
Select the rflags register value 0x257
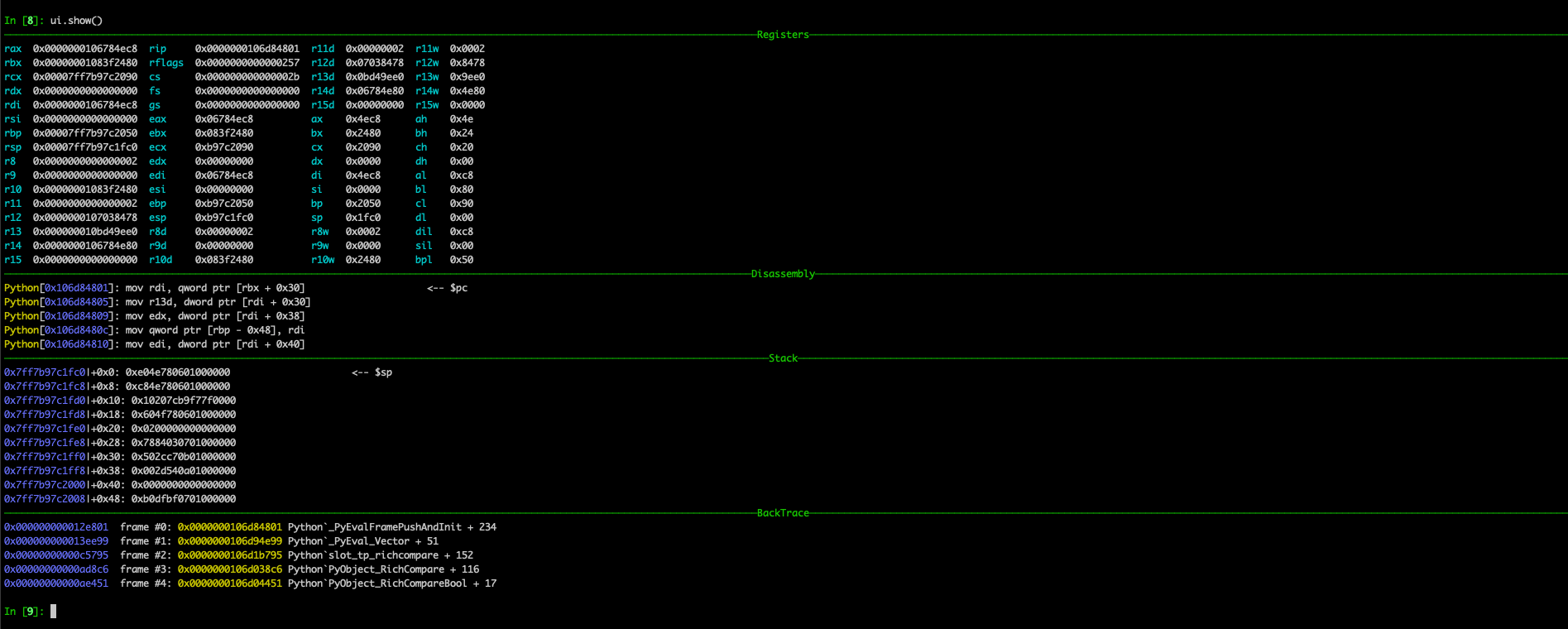[247, 63]
